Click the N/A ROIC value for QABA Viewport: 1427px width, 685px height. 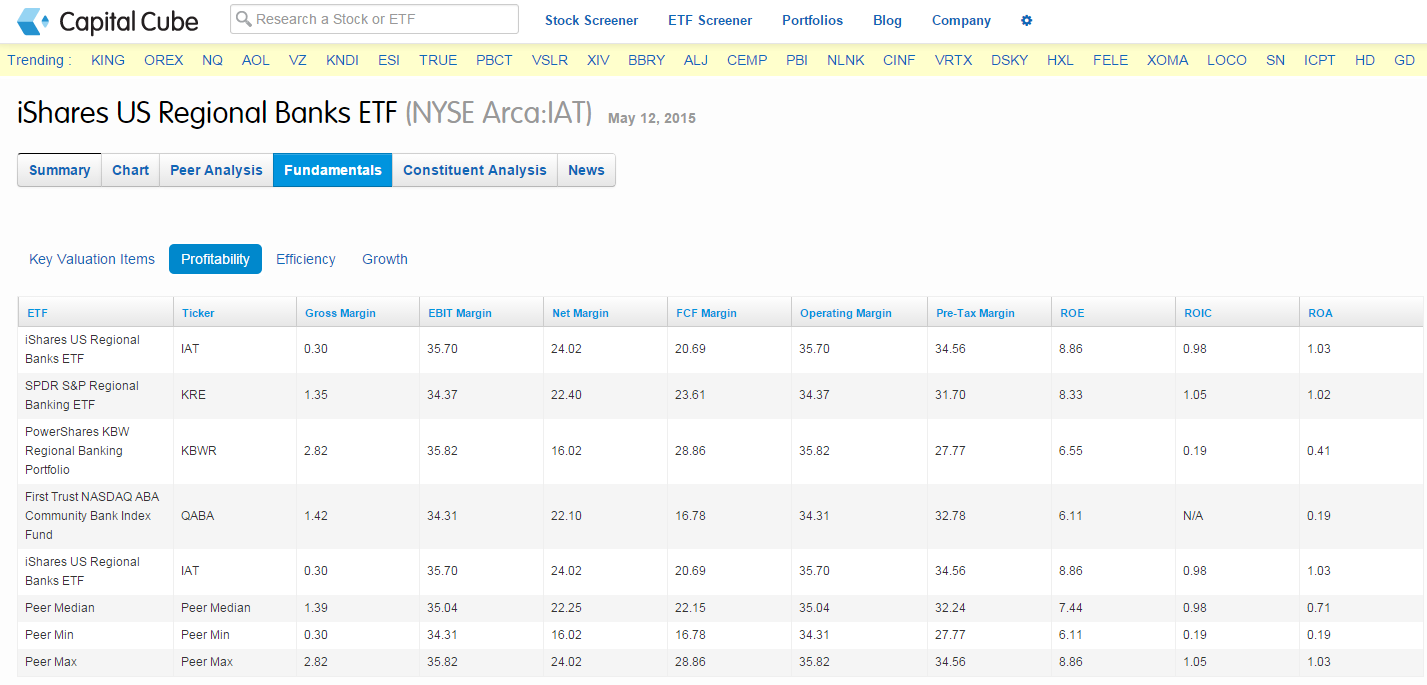point(1193,516)
